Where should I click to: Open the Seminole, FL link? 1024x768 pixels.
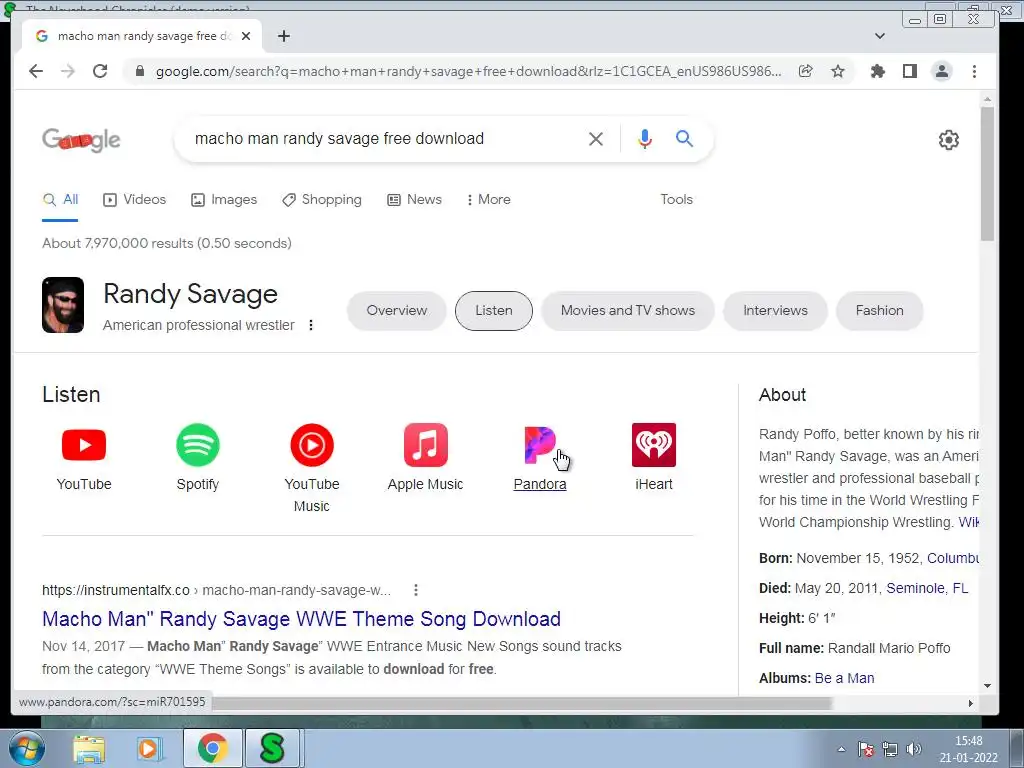(x=927, y=588)
